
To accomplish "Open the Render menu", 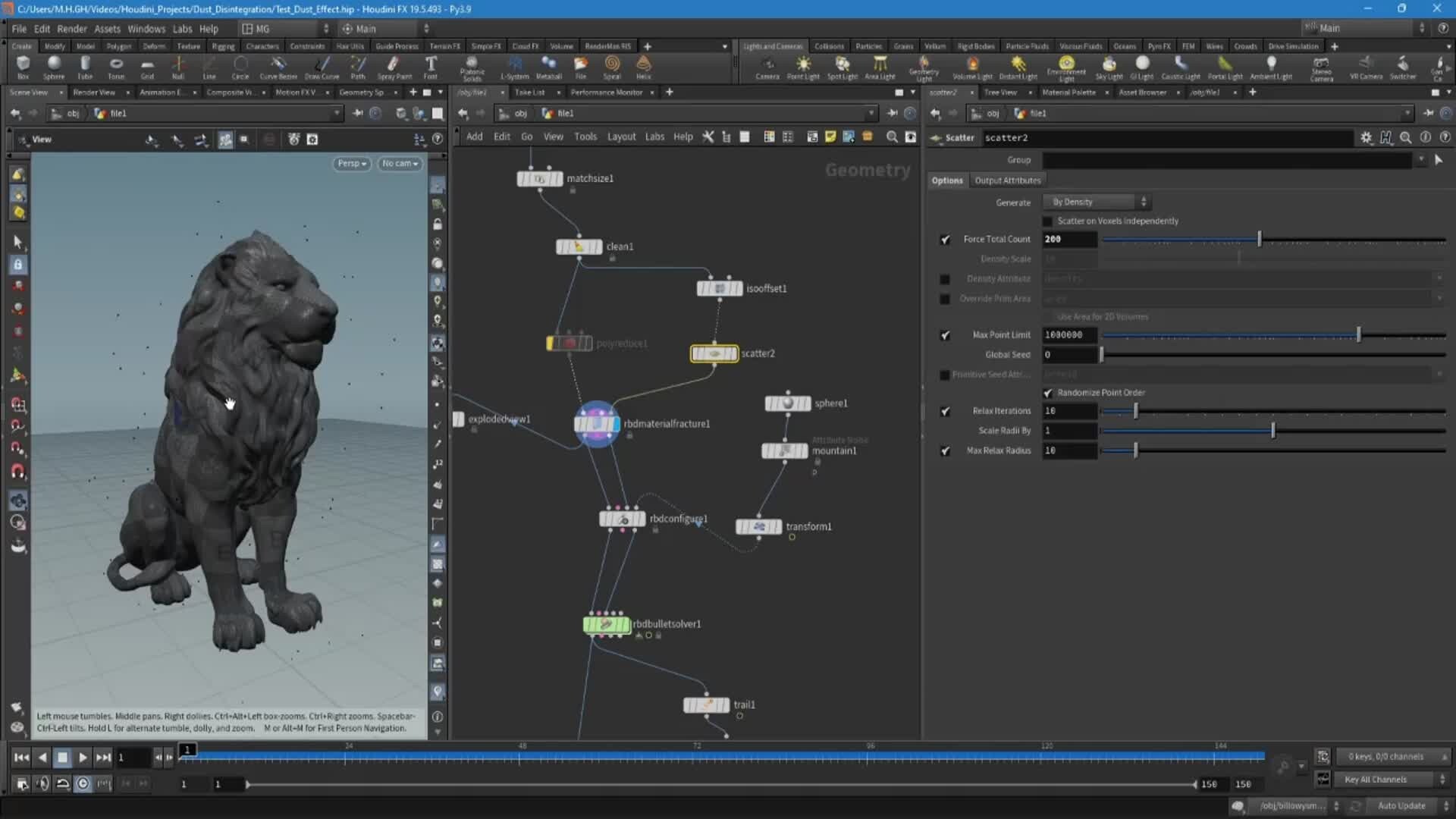I will tap(72, 28).
